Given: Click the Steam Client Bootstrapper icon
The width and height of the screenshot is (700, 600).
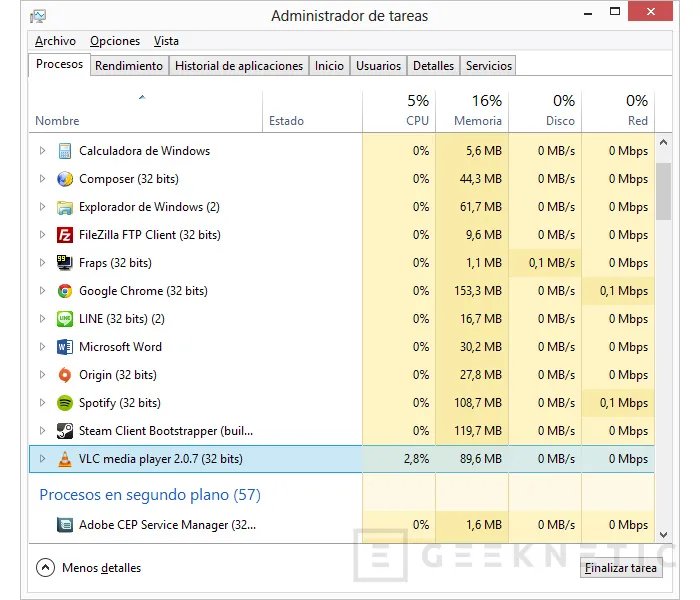Looking at the screenshot, I should tap(65, 431).
